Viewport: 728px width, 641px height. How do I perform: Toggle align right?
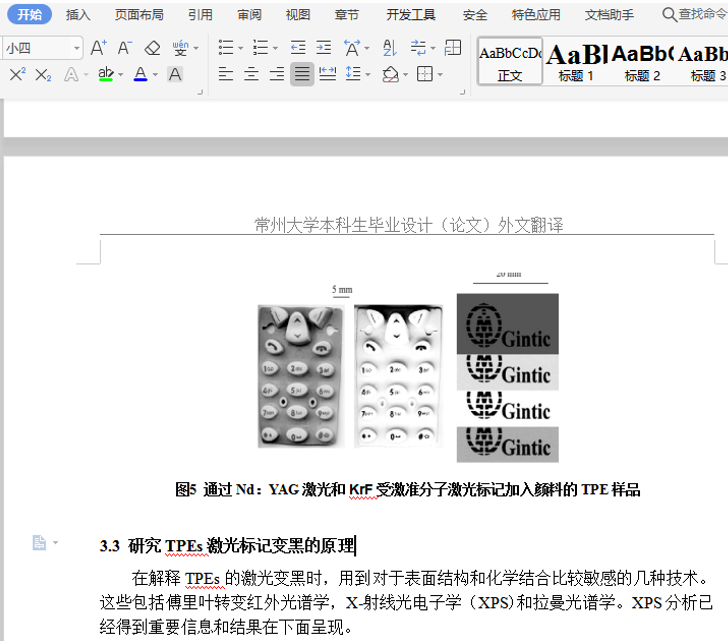[x=277, y=74]
